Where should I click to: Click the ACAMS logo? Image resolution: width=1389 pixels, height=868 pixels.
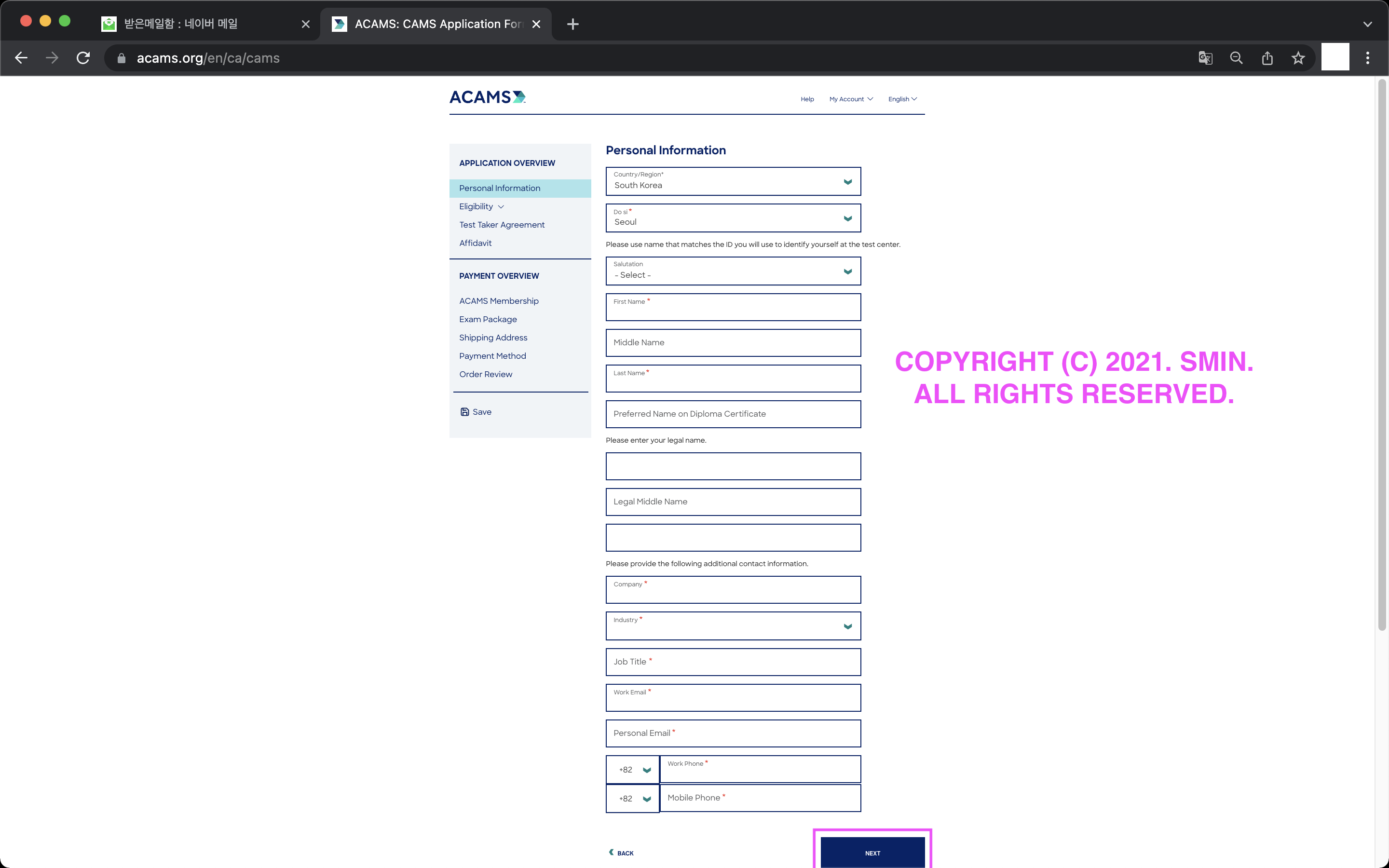pyautogui.click(x=487, y=97)
